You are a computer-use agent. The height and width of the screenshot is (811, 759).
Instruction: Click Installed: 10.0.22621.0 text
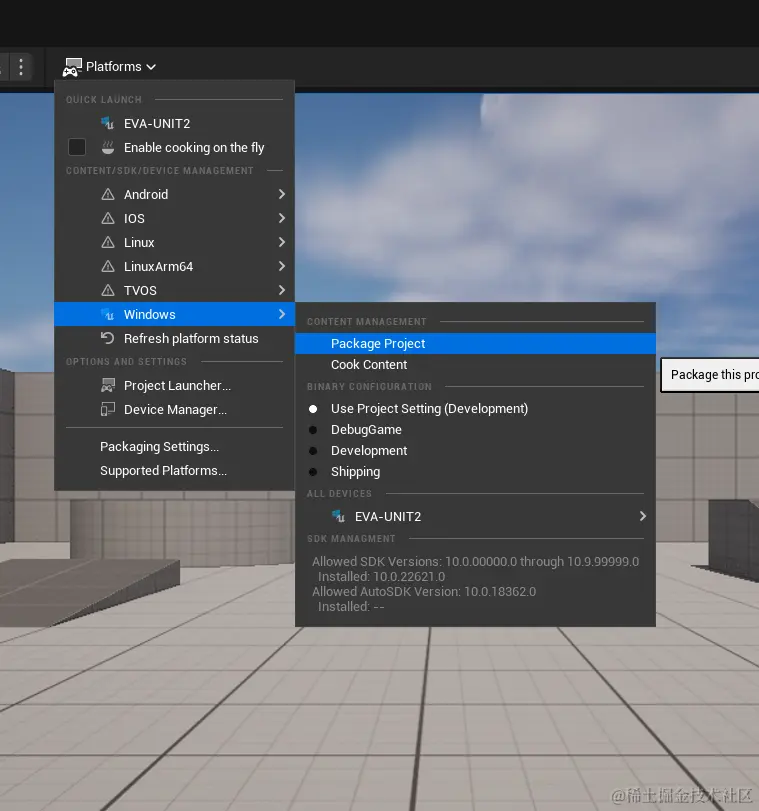(x=381, y=577)
